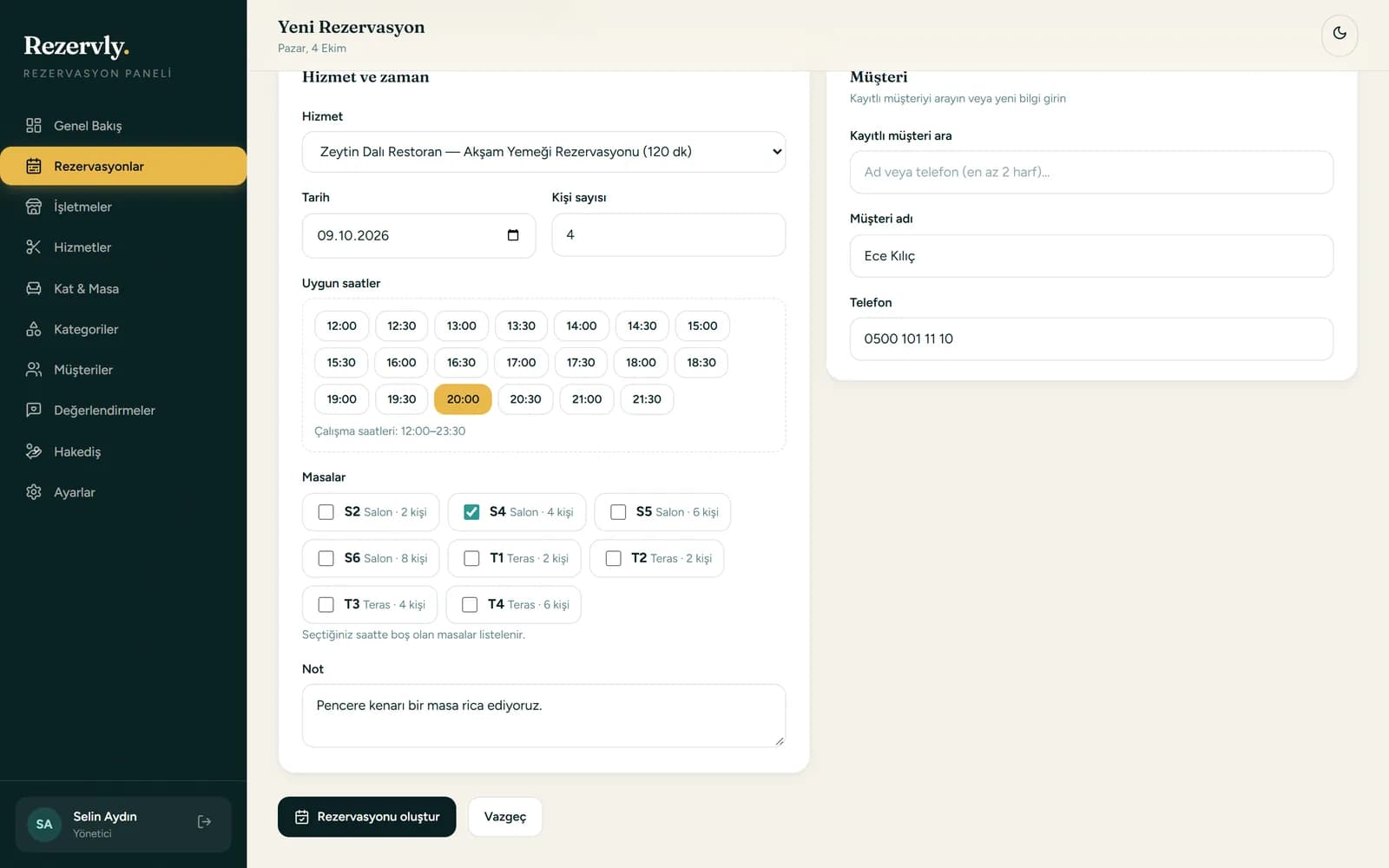Select the 20:30 time slot
This screenshot has width=1389, height=868.
coord(525,399)
